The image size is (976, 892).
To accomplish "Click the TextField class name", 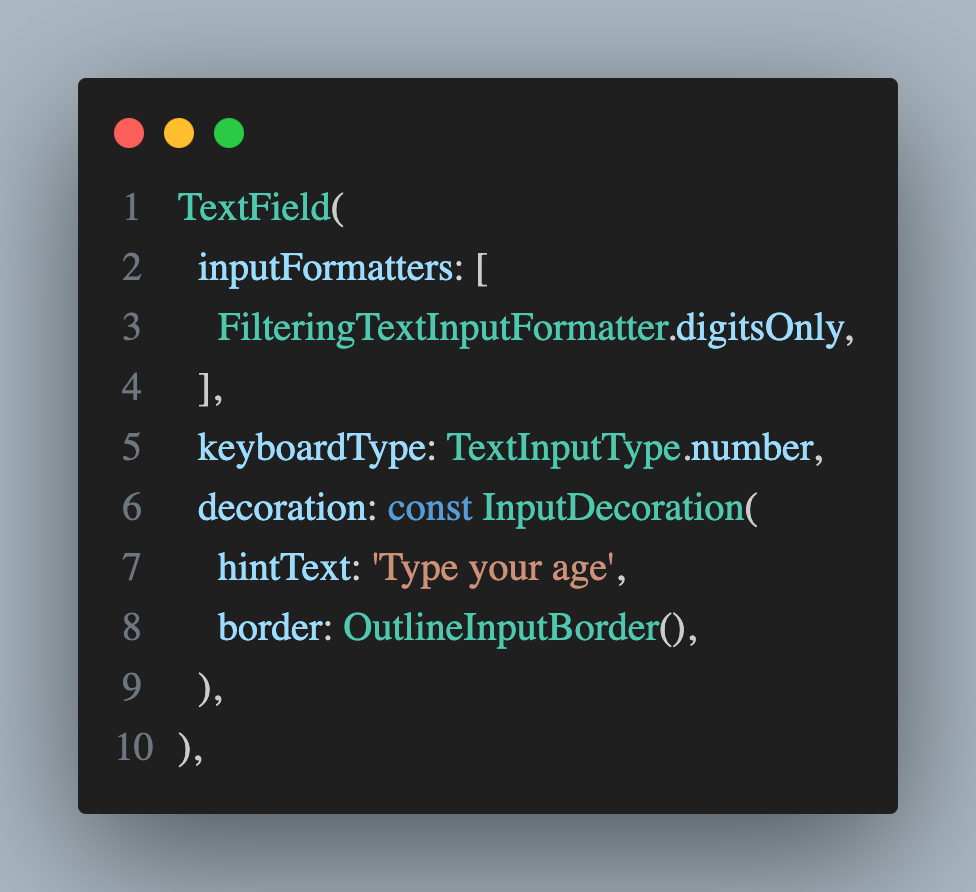I will click(254, 207).
